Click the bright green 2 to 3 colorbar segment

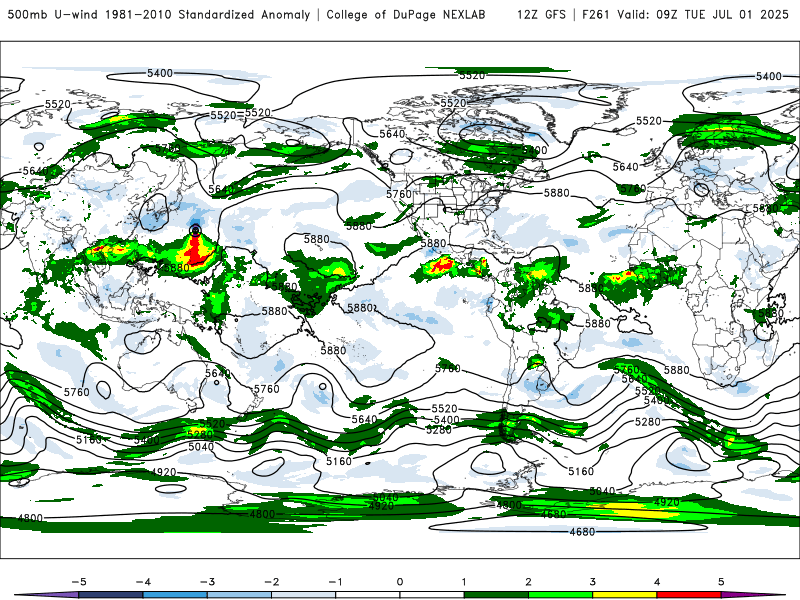point(560,595)
